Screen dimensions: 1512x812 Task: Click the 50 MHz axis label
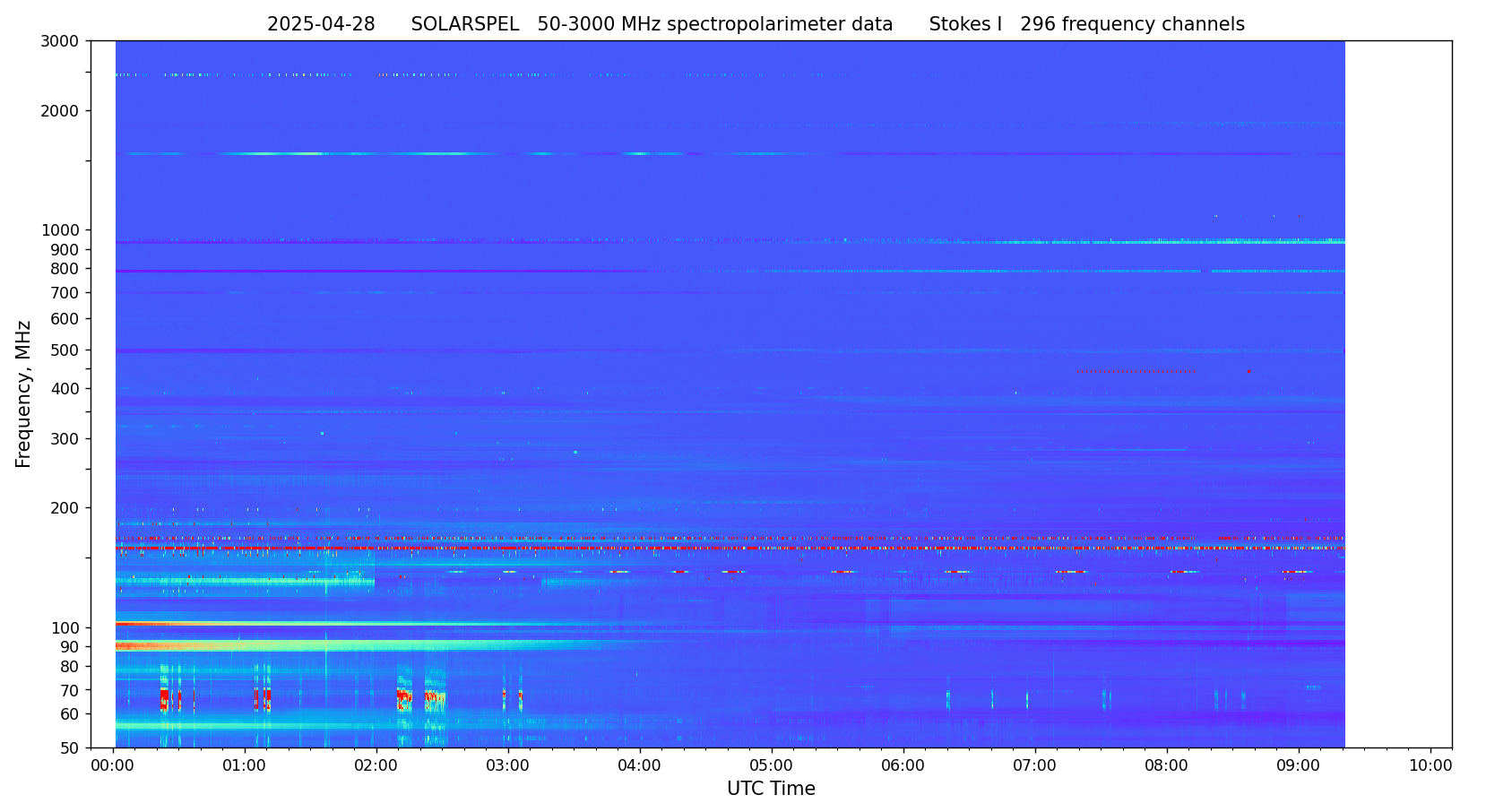click(x=68, y=748)
